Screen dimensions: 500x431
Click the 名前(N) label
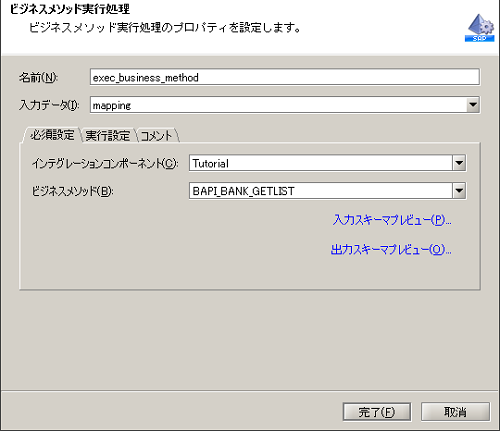point(38,77)
